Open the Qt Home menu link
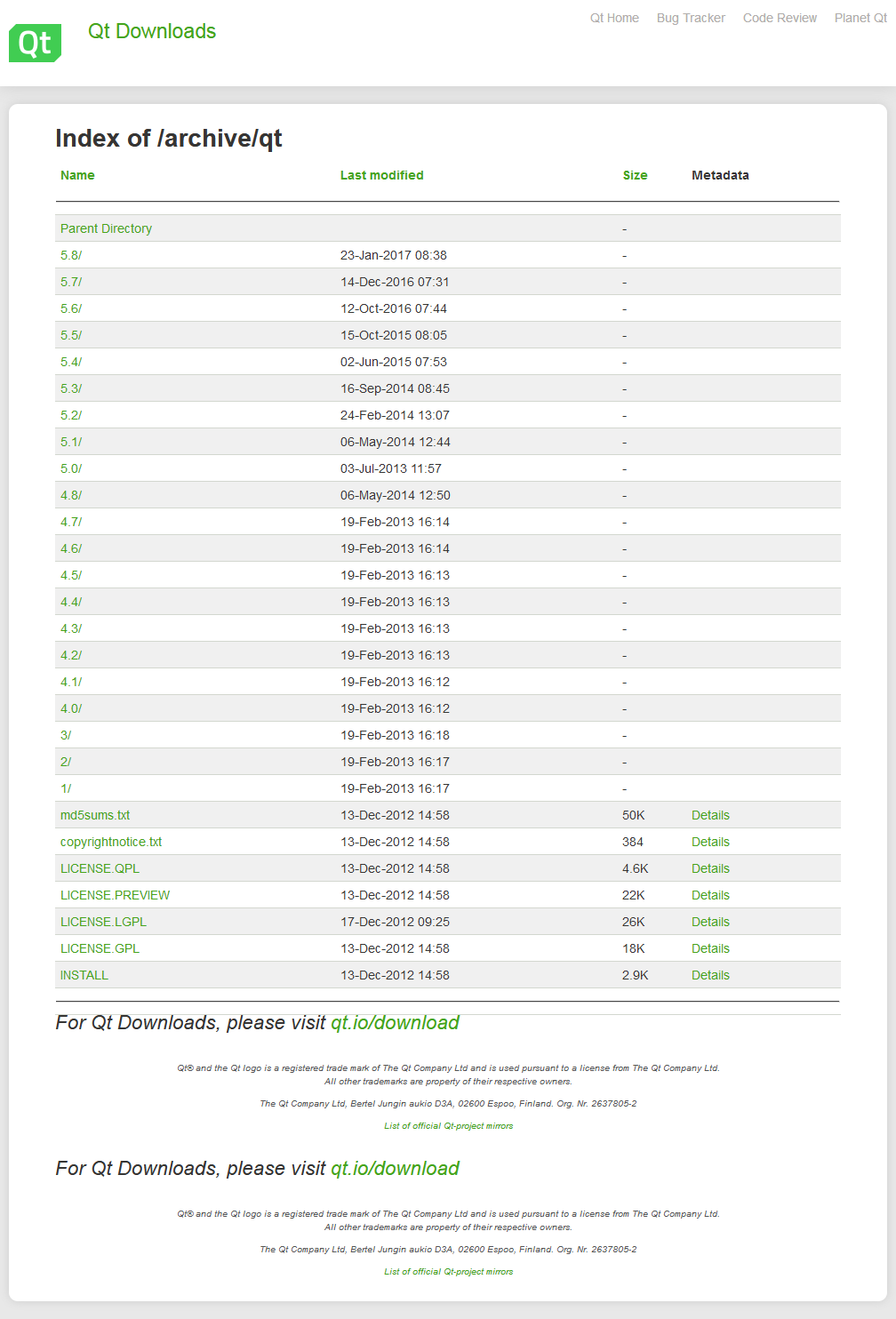Screen dimensions: 896x1319 tap(614, 18)
